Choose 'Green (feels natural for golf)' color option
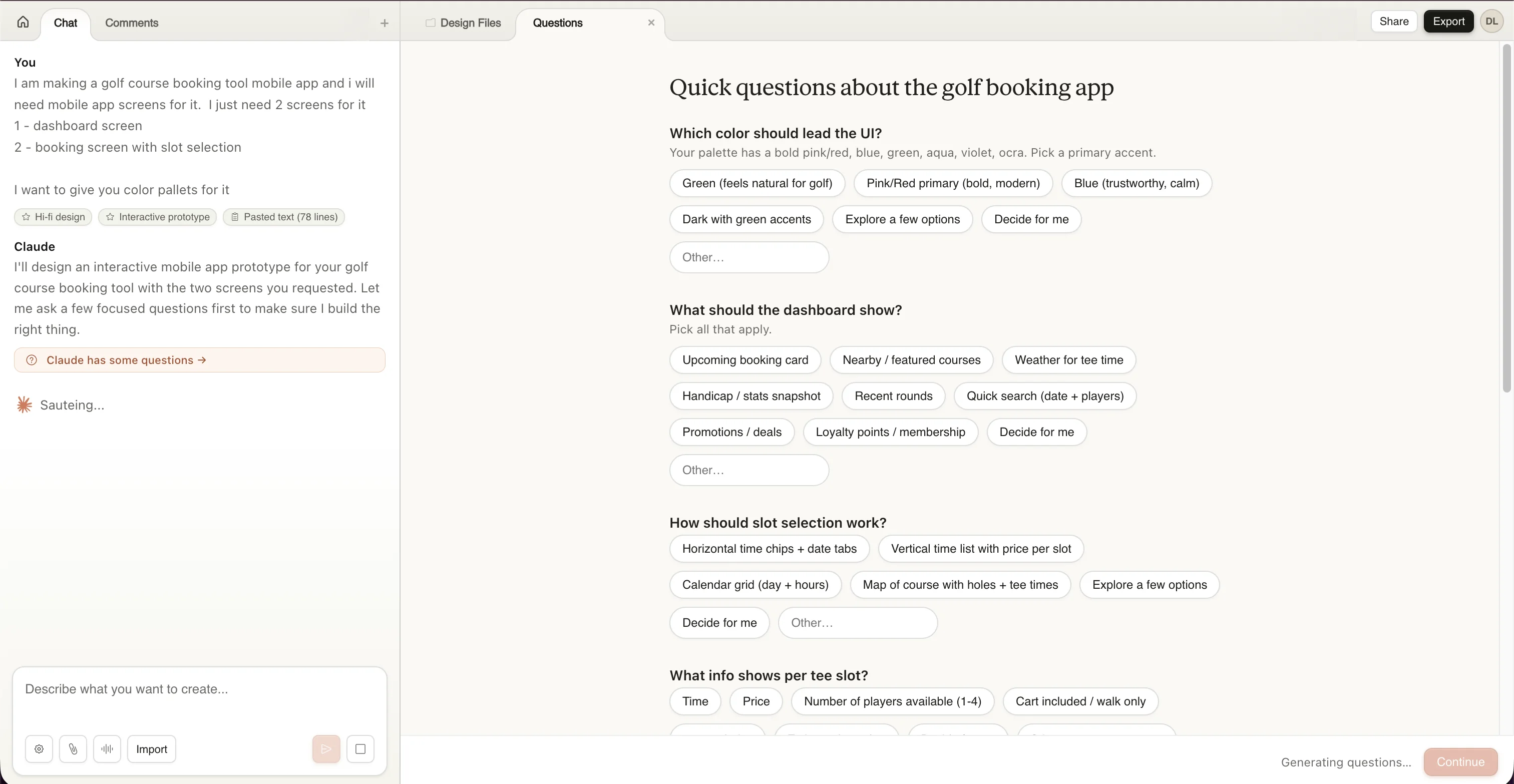Viewport: 1514px width, 784px height. tap(757, 183)
